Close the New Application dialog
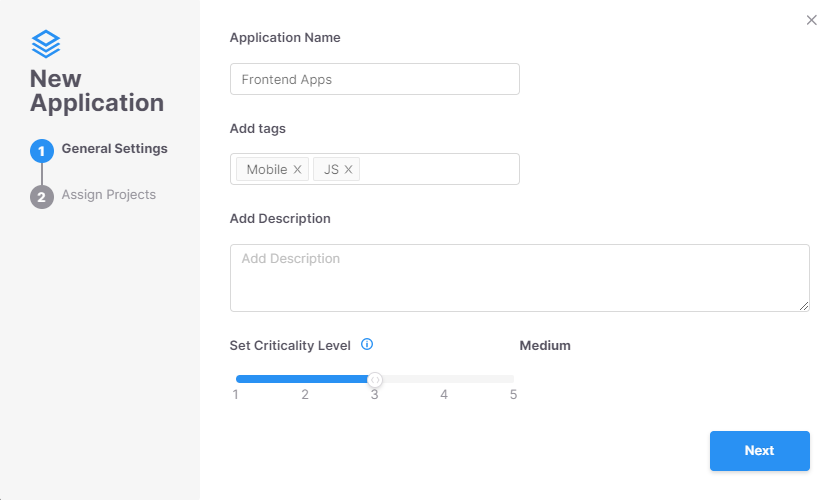Image resolution: width=837 pixels, height=500 pixels. click(811, 20)
